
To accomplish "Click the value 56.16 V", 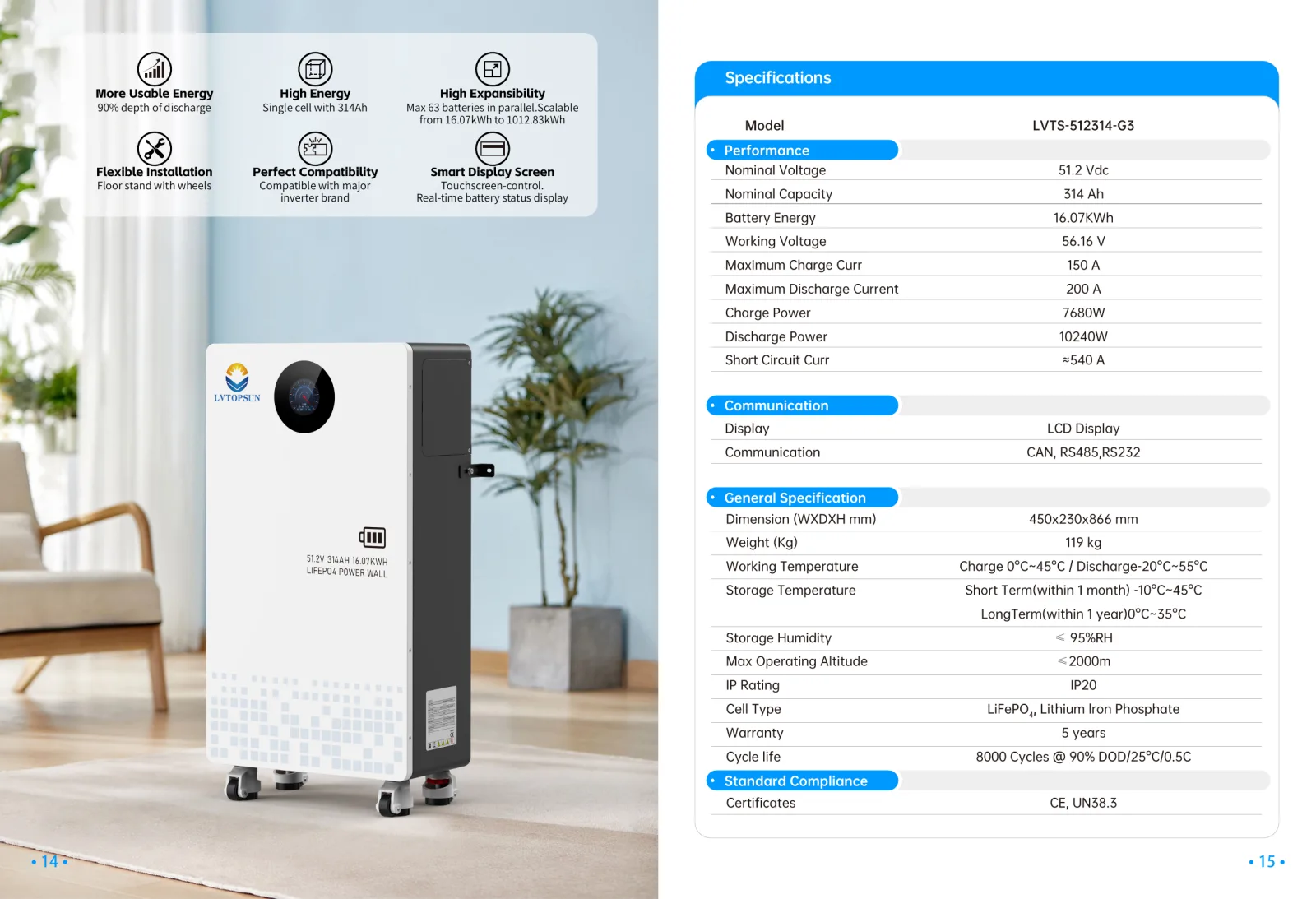I will click(x=1083, y=241).
